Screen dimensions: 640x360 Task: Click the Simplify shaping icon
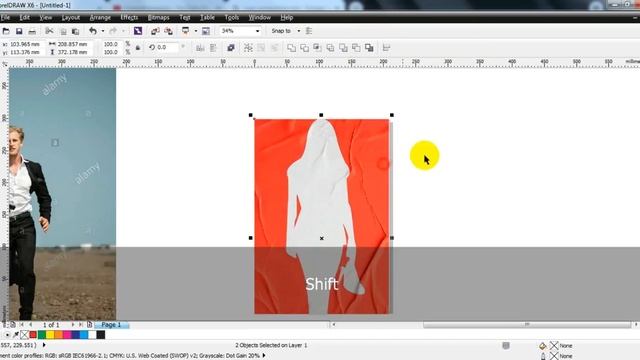(330, 48)
